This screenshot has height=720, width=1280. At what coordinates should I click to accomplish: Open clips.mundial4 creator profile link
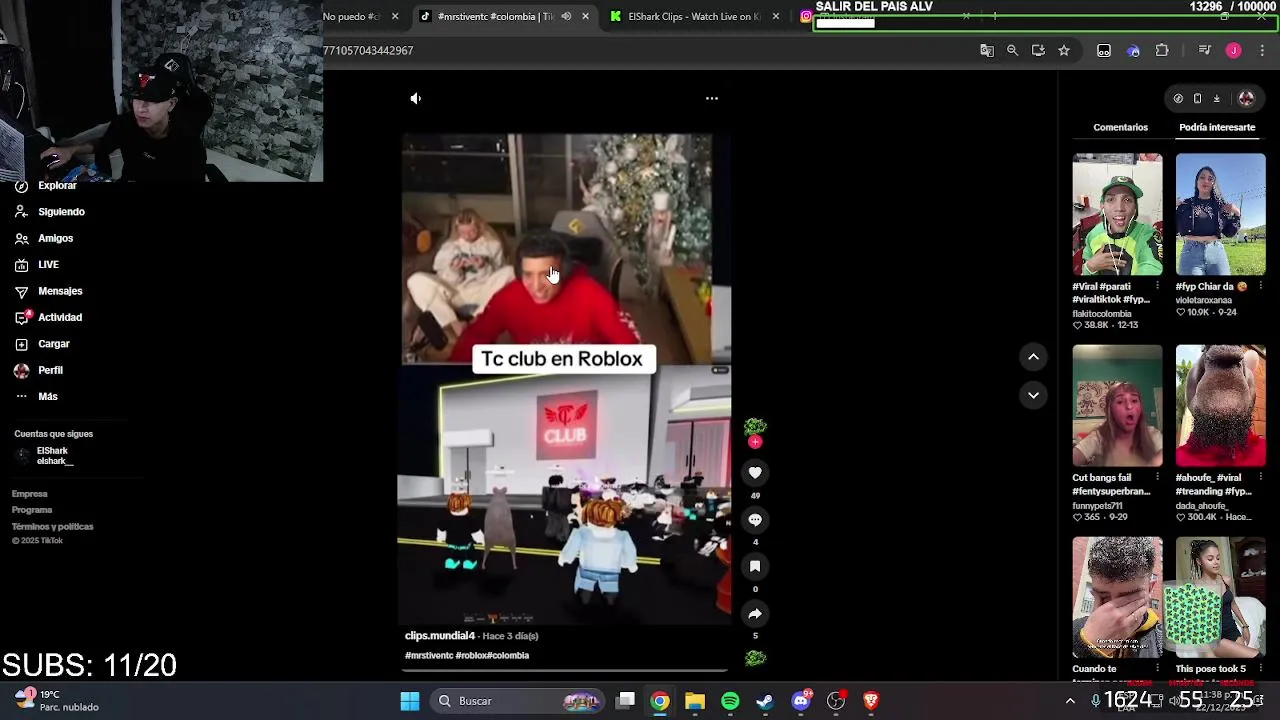[440, 636]
